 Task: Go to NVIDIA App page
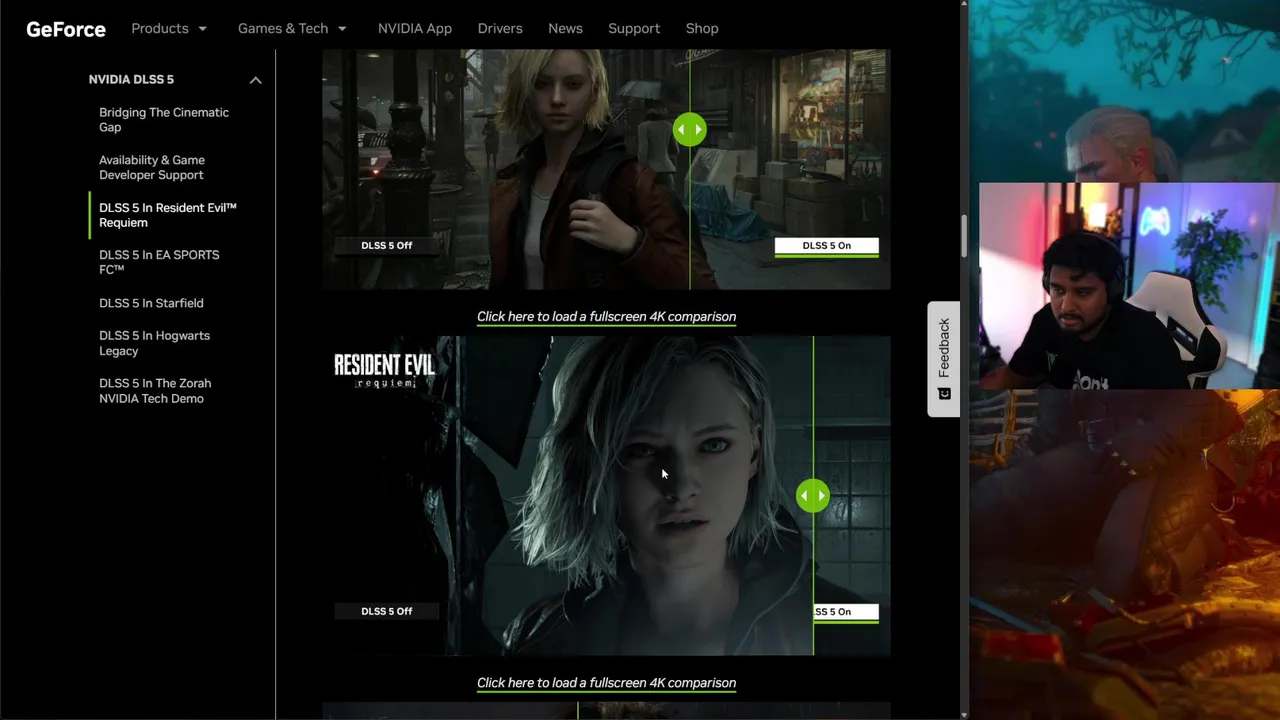415,28
